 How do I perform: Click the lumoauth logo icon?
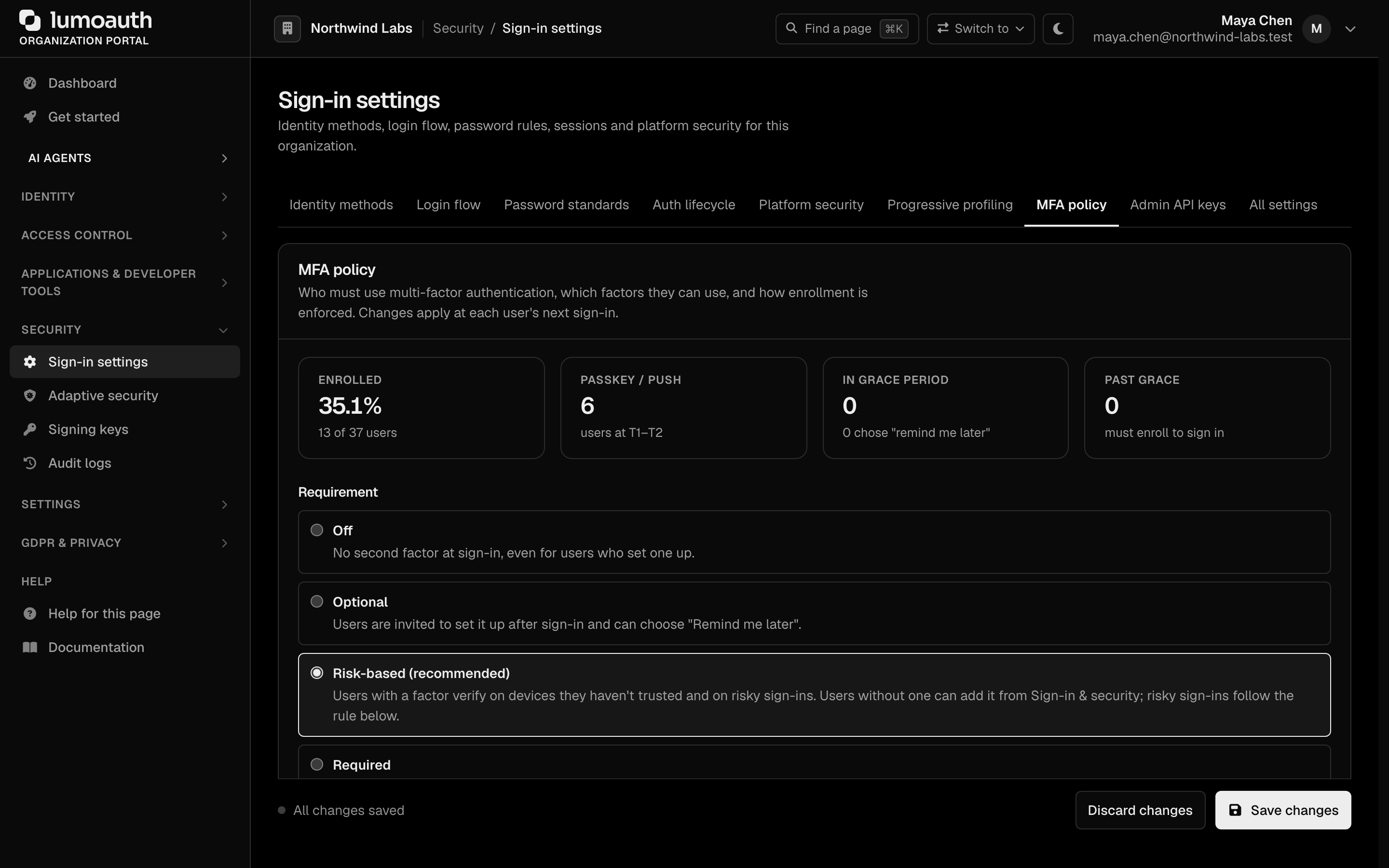30,21
